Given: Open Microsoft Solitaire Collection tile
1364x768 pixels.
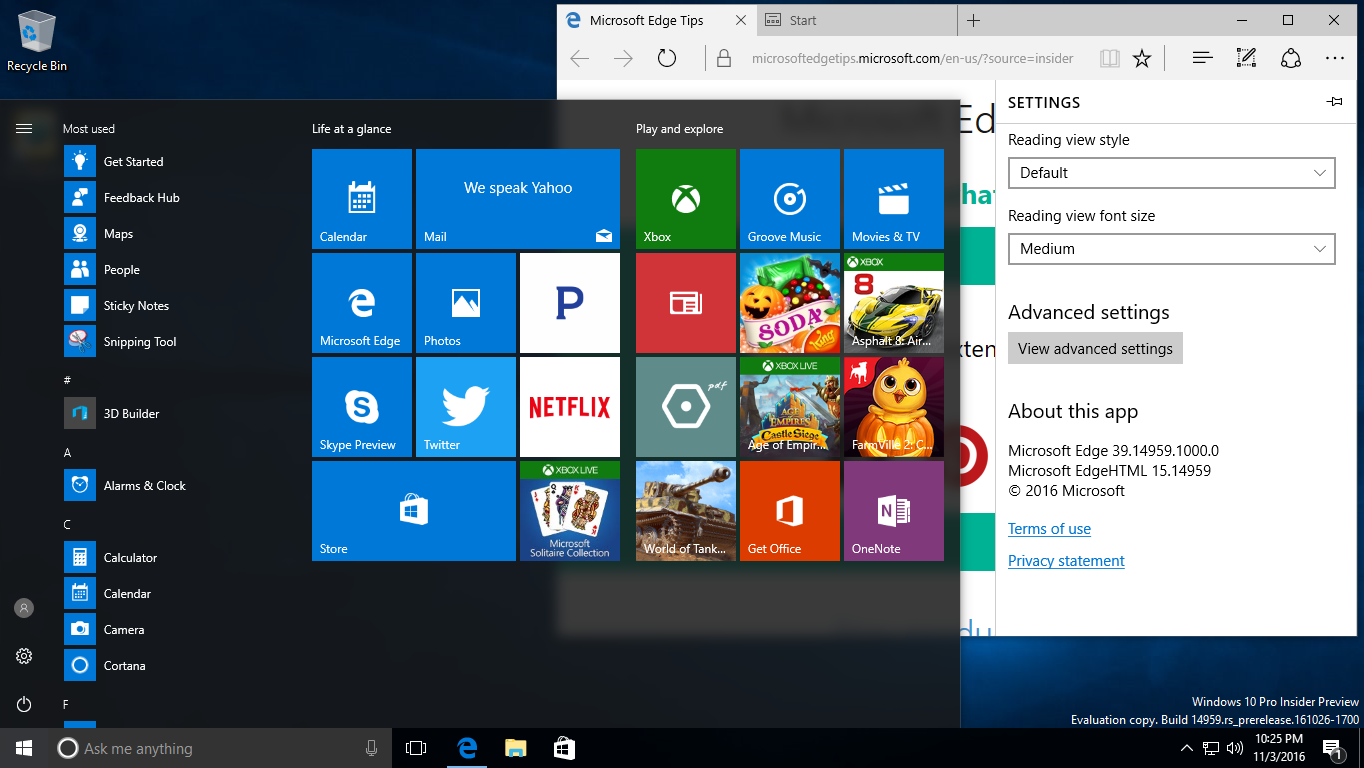Looking at the screenshot, I should point(570,511).
